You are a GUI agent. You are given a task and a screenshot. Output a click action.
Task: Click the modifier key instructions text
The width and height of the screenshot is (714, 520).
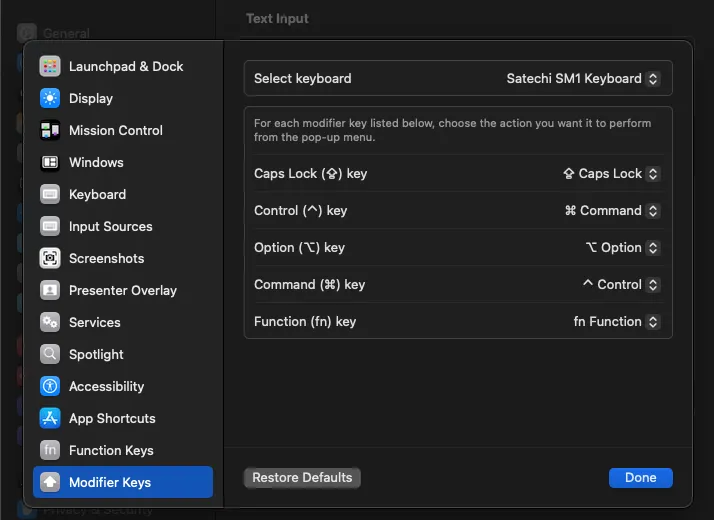[x=453, y=130]
